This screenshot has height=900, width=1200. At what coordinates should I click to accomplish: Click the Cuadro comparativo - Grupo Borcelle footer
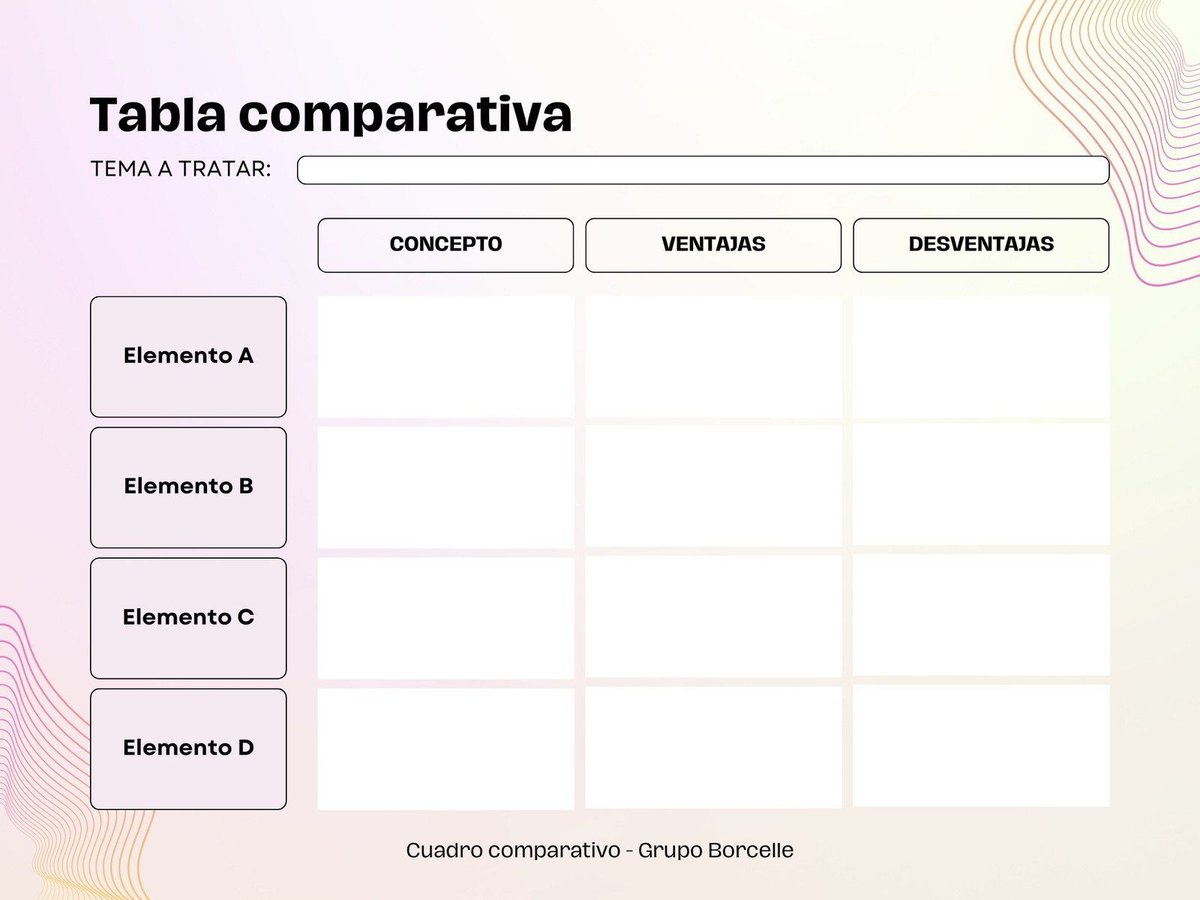(x=600, y=850)
